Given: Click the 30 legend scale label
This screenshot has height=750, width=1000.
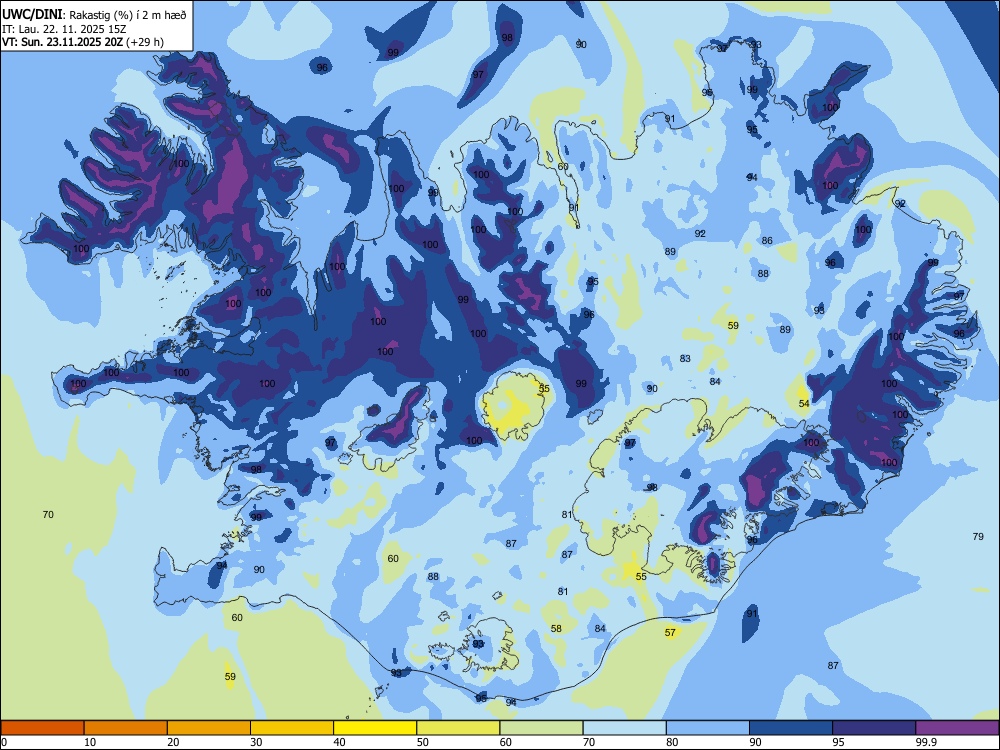Looking at the screenshot, I should point(256,742).
